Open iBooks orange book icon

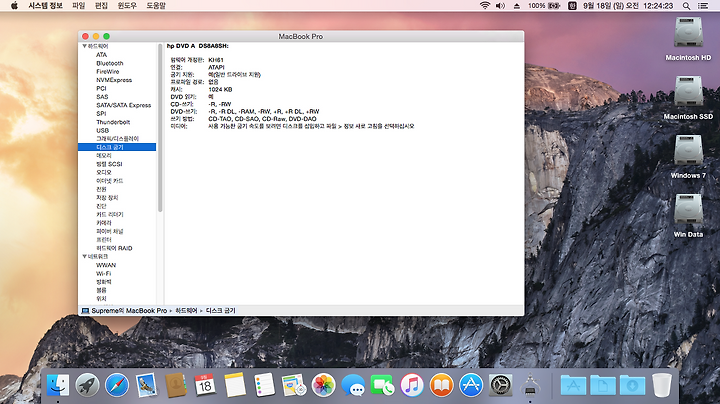point(442,385)
